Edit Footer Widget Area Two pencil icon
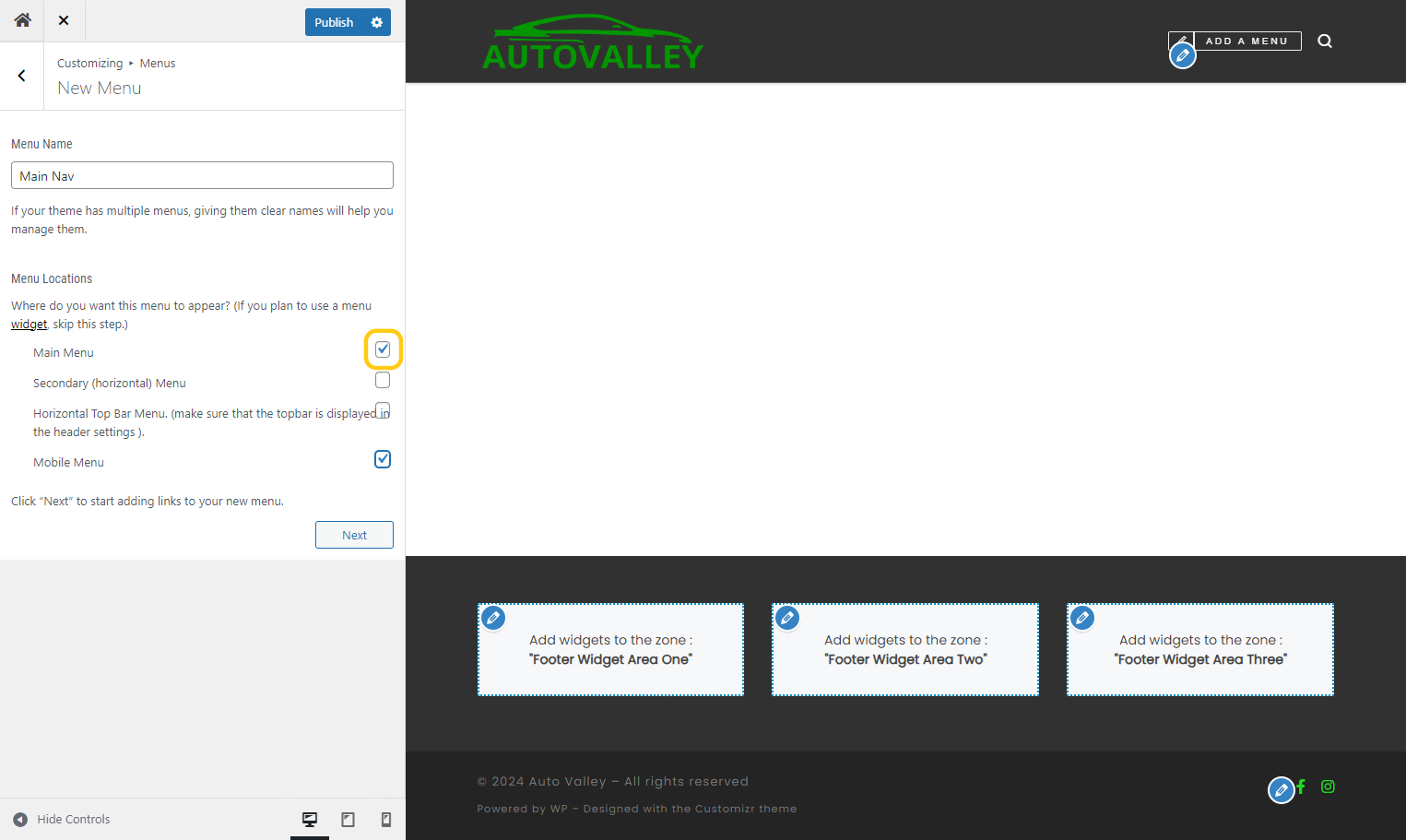Viewport: 1406px width, 840px height. click(787, 618)
